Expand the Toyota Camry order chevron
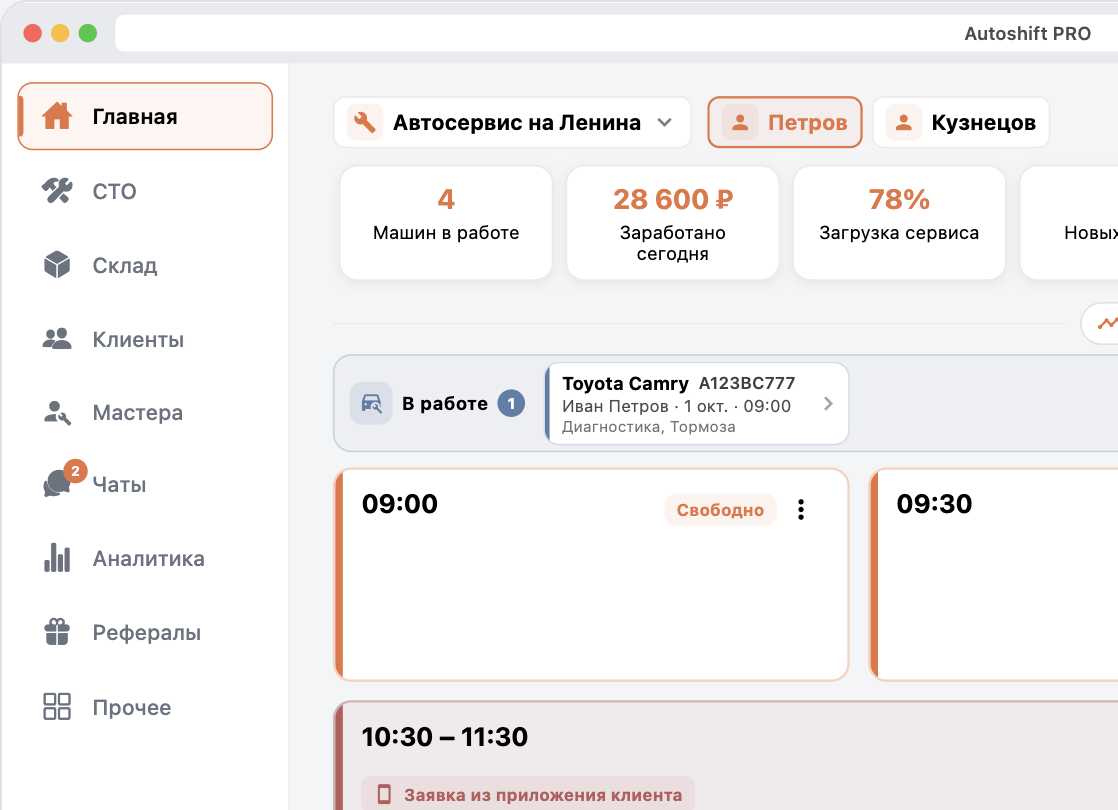Viewport: 1118px width, 810px height. (x=828, y=404)
